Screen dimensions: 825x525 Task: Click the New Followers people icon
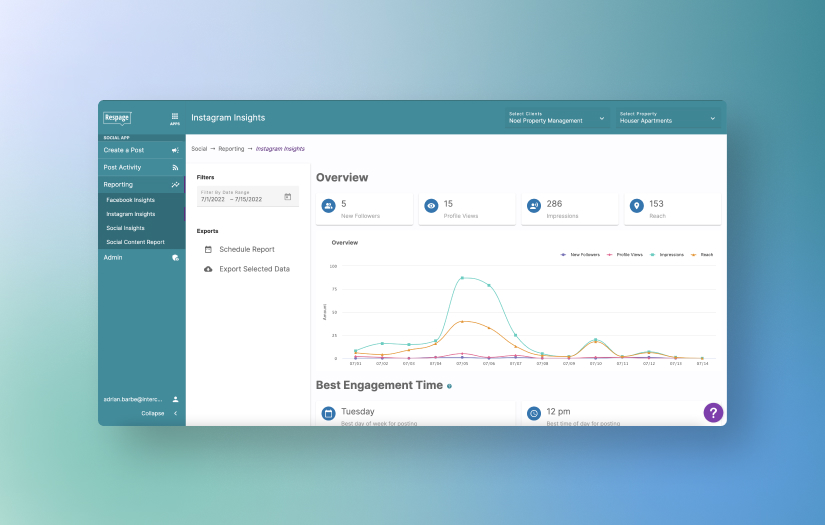[x=328, y=206]
